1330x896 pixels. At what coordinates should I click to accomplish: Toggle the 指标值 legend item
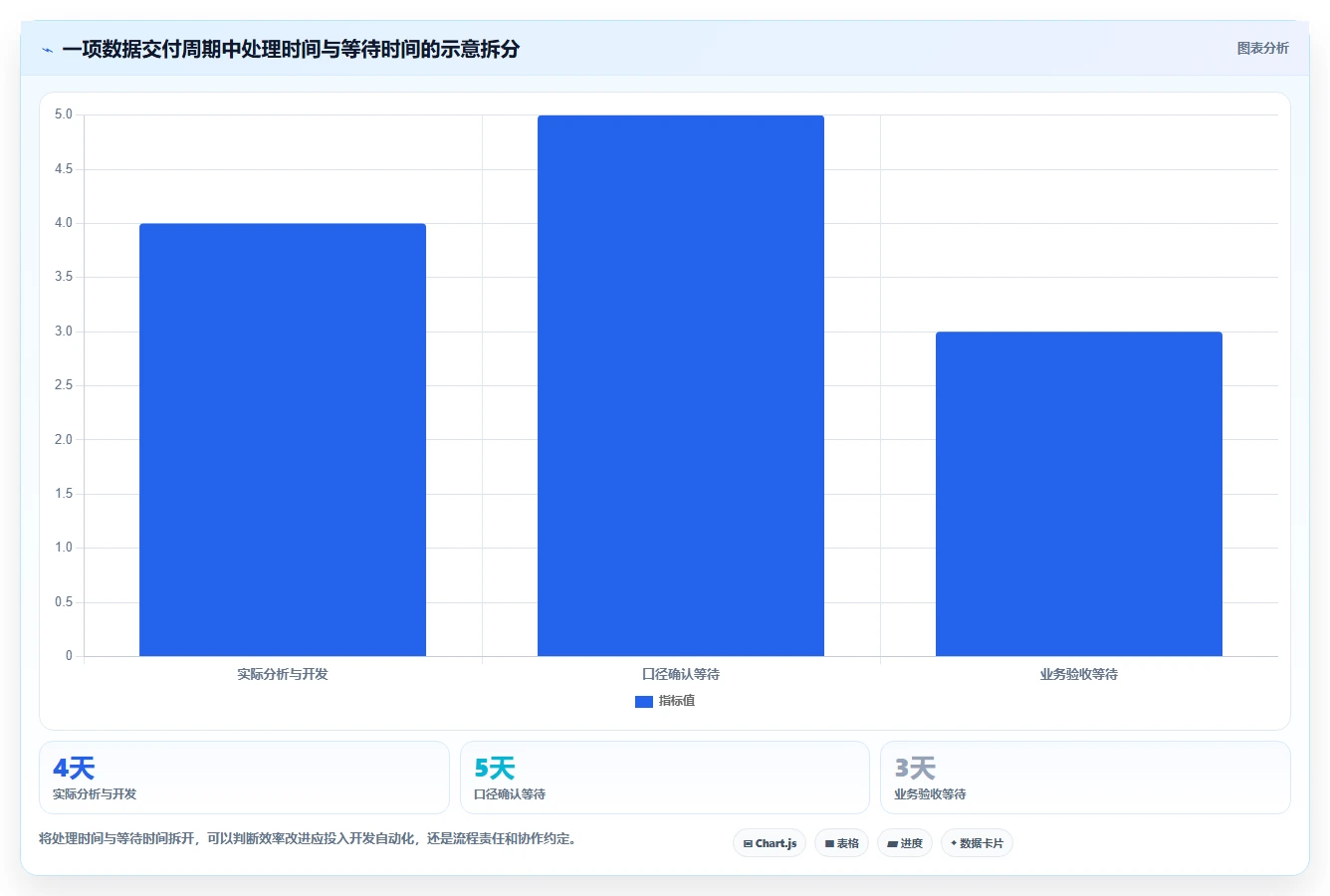[665, 701]
